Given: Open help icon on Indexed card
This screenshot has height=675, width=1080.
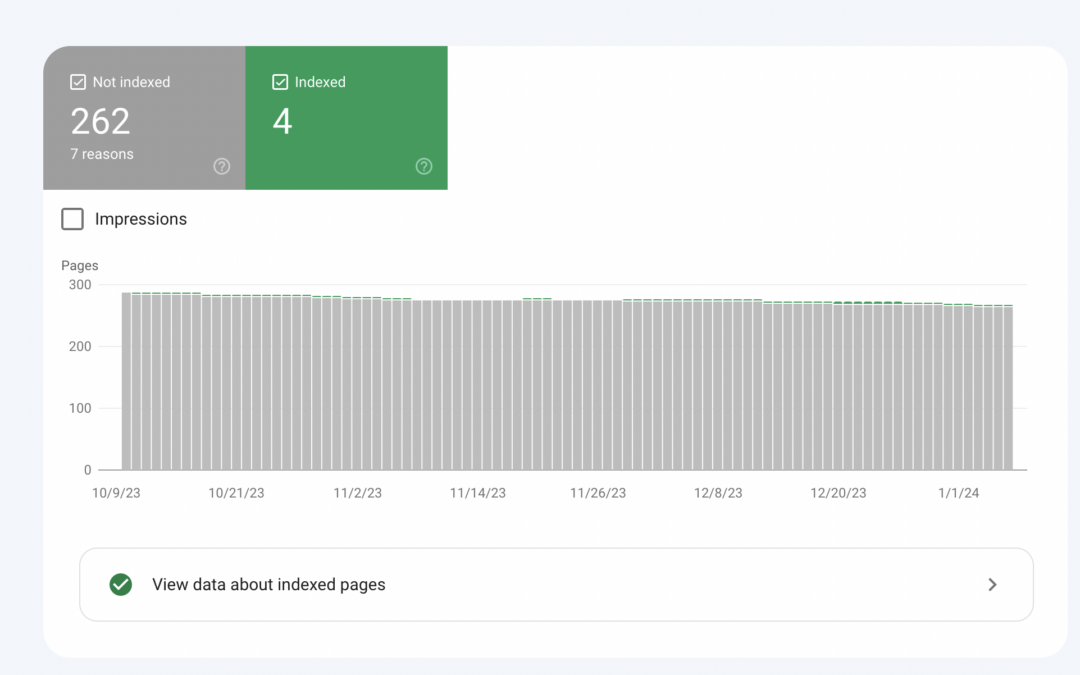Looking at the screenshot, I should click(x=424, y=166).
